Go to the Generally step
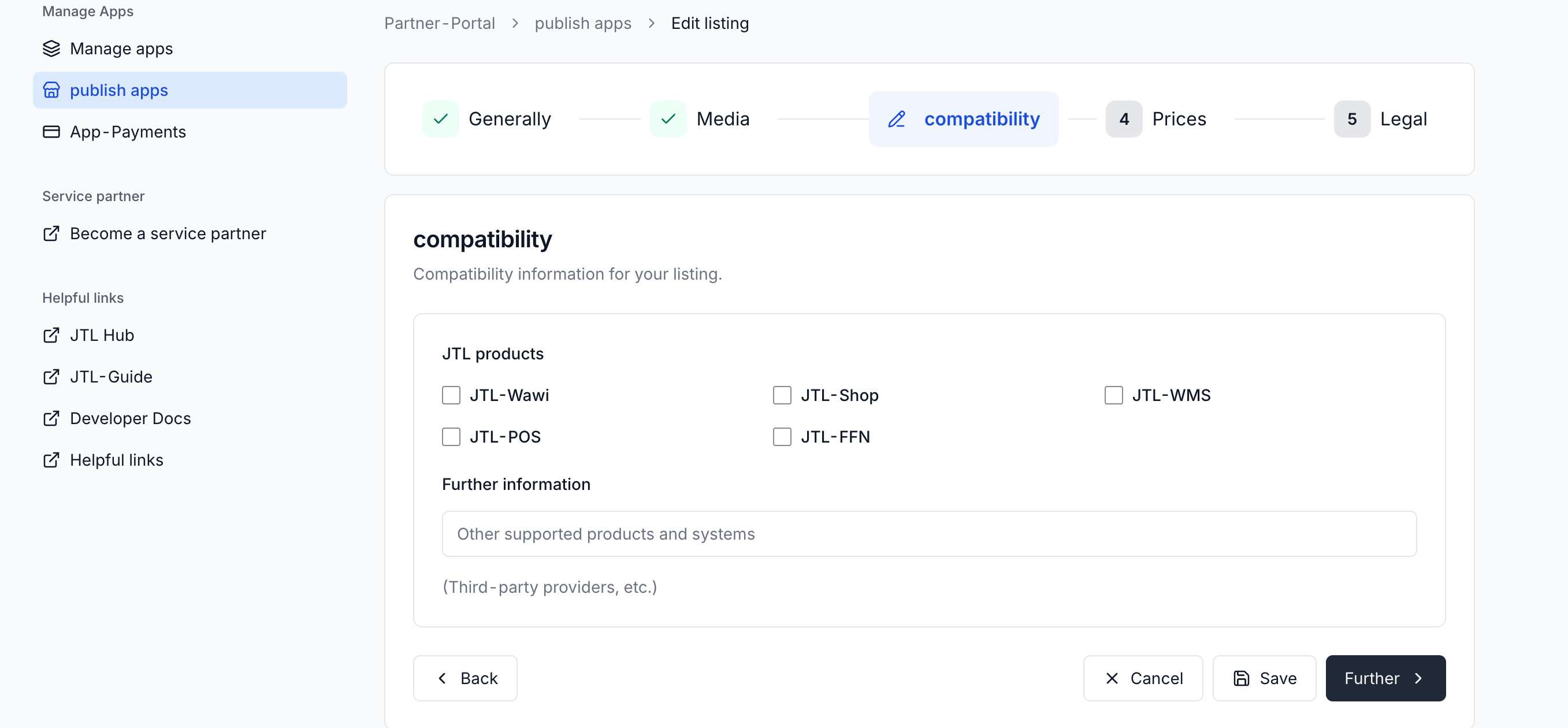1568x728 pixels. pos(487,118)
